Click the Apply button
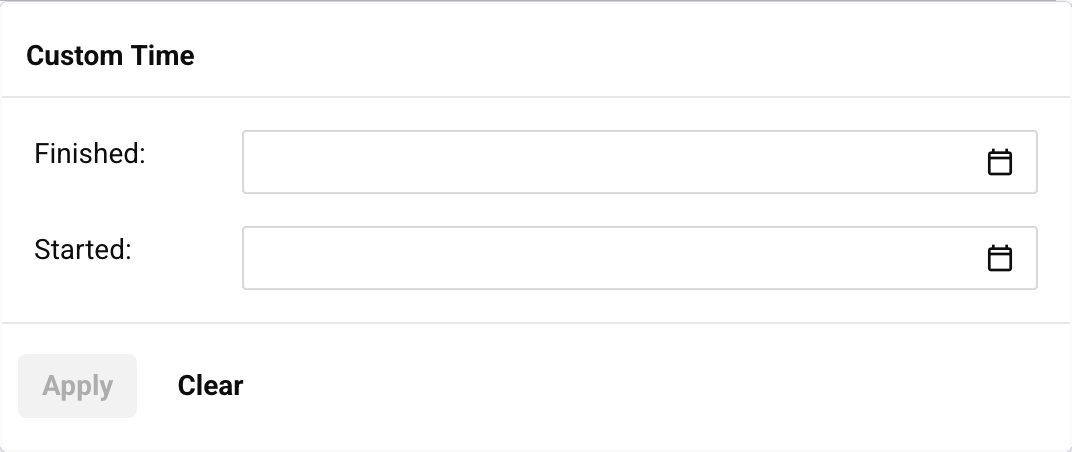This screenshot has height=452, width=1072. [78, 386]
